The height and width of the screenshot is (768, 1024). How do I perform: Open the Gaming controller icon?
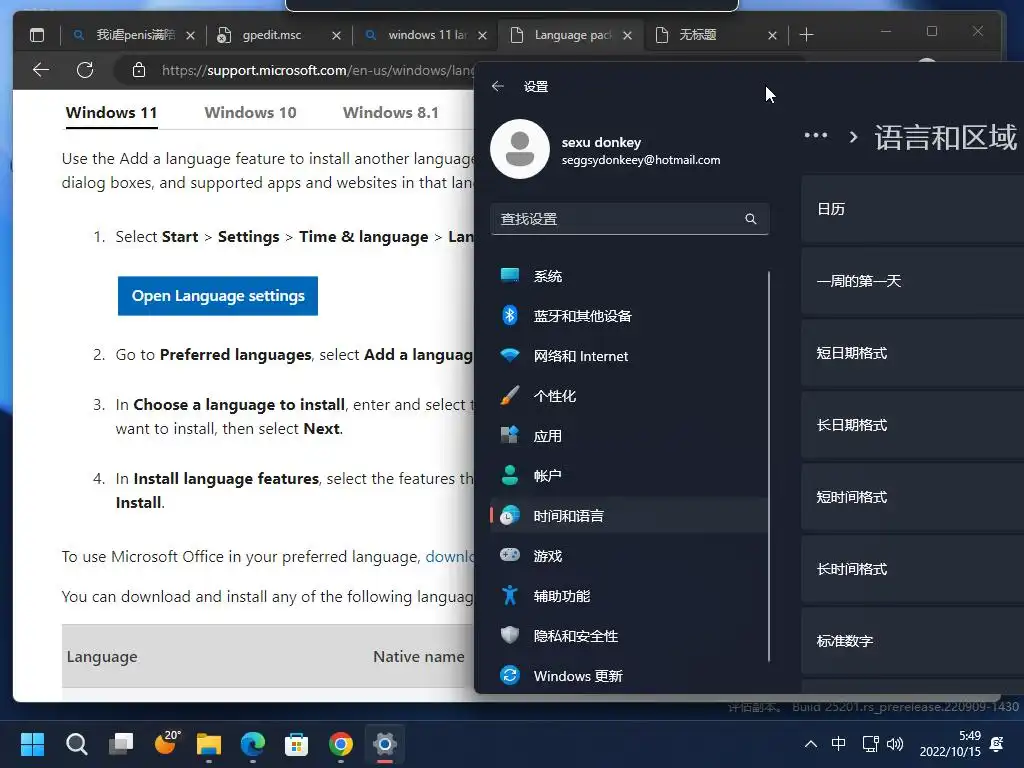tap(509, 555)
